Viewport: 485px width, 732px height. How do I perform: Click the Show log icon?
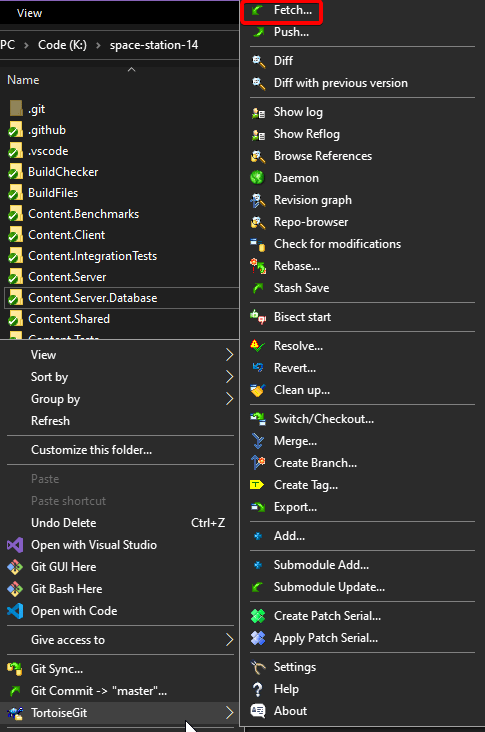tap(258, 113)
